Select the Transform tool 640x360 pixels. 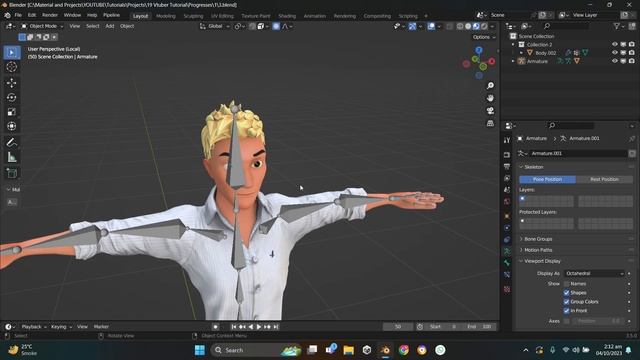coord(11,126)
